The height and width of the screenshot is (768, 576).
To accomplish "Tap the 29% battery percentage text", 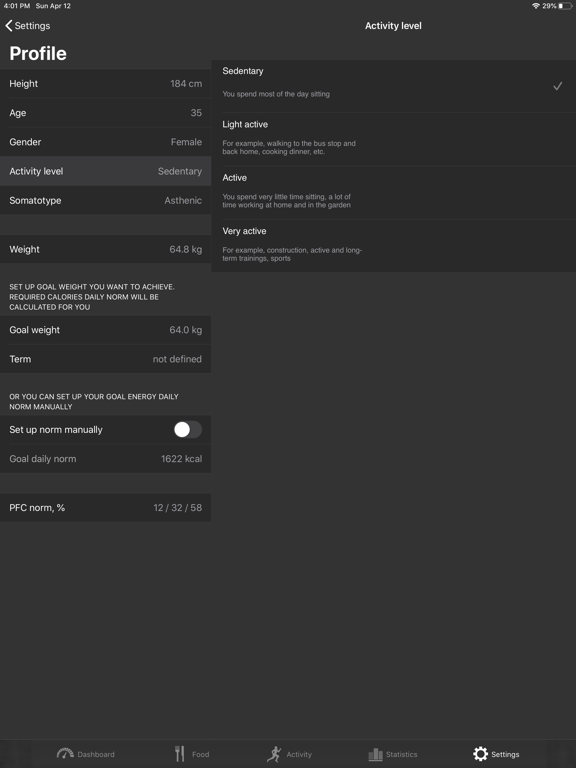I will point(549,6).
